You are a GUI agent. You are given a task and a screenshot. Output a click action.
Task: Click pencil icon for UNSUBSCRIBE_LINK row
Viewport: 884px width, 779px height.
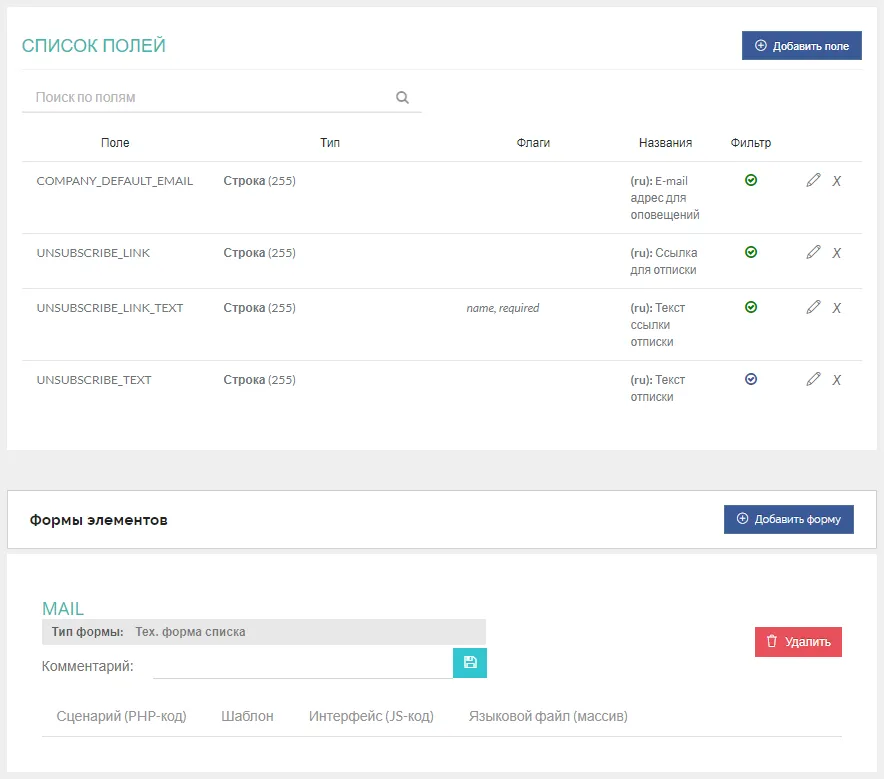(x=813, y=252)
